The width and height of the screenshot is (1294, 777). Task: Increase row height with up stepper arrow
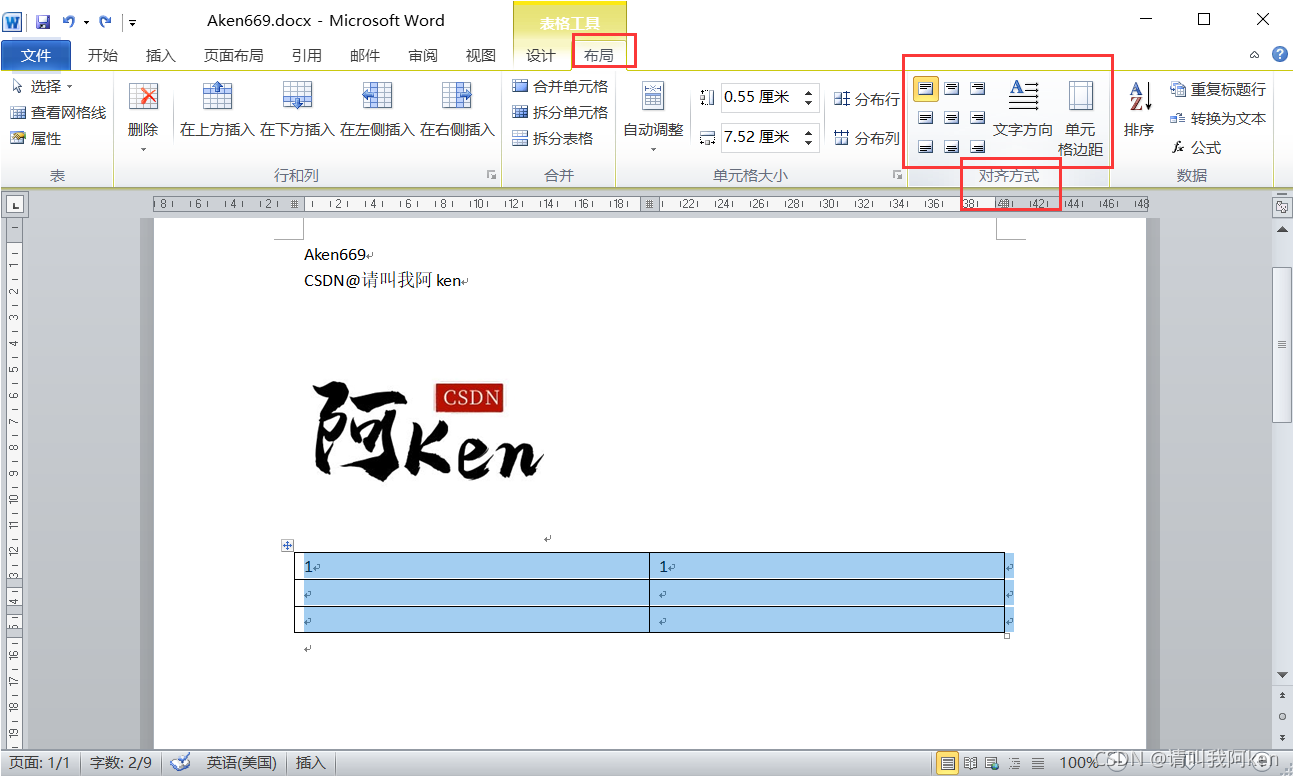point(810,91)
